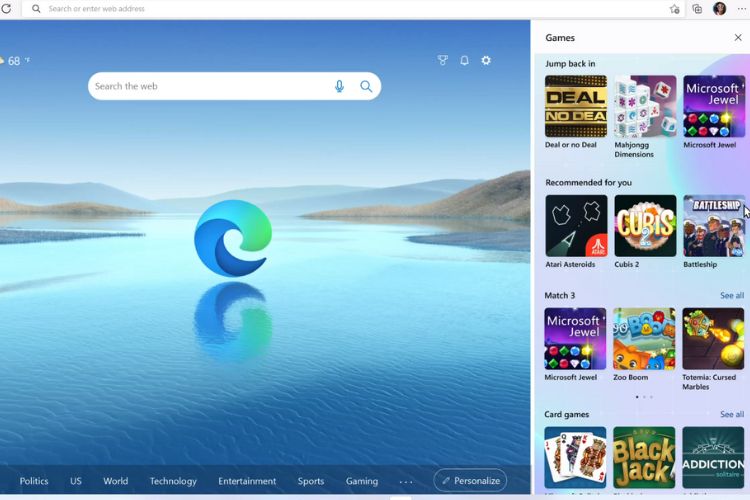Open the rewards trophy icon
Image resolution: width=750 pixels, height=500 pixels.
pos(442,60)
